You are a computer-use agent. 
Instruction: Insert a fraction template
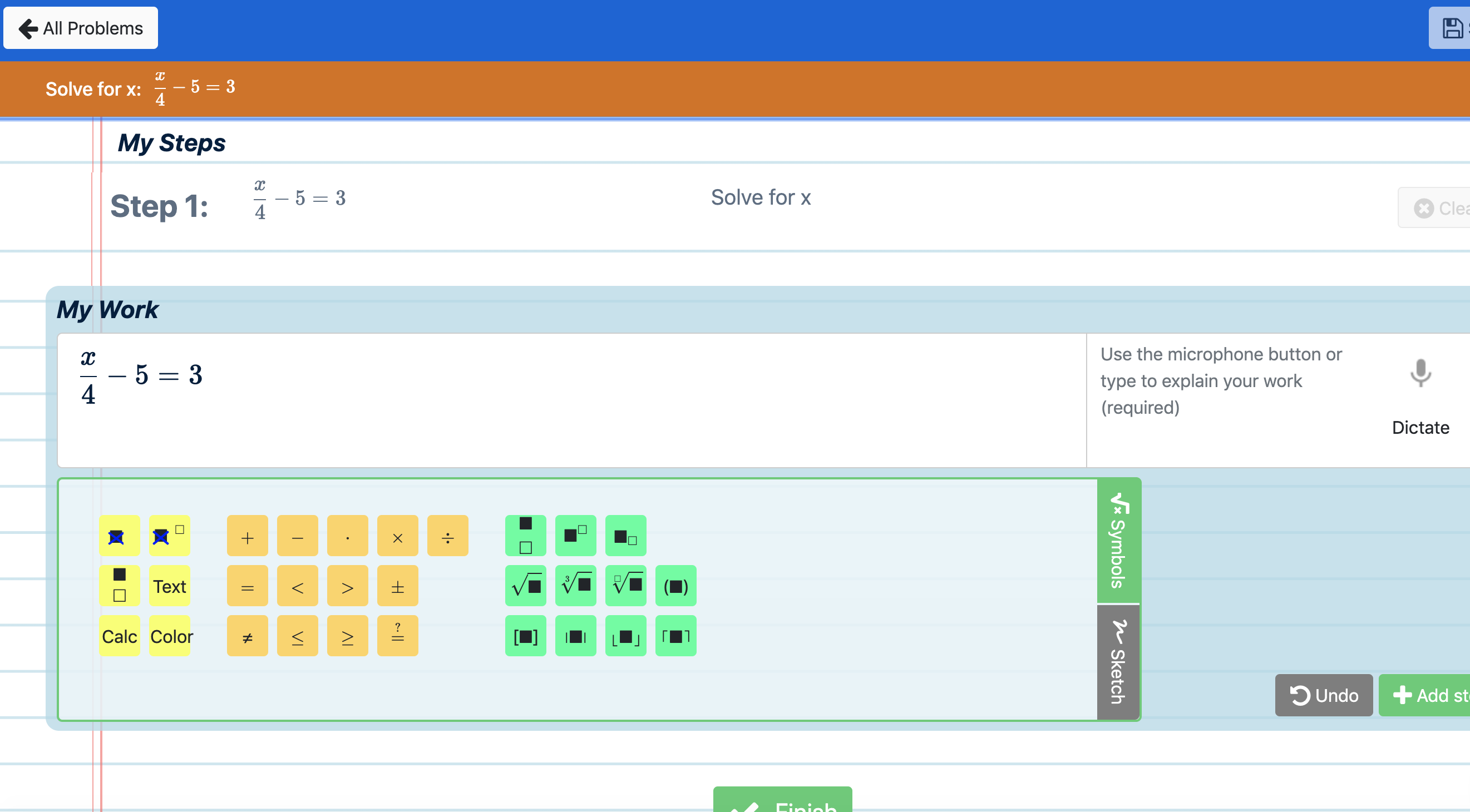pos(525,536)
